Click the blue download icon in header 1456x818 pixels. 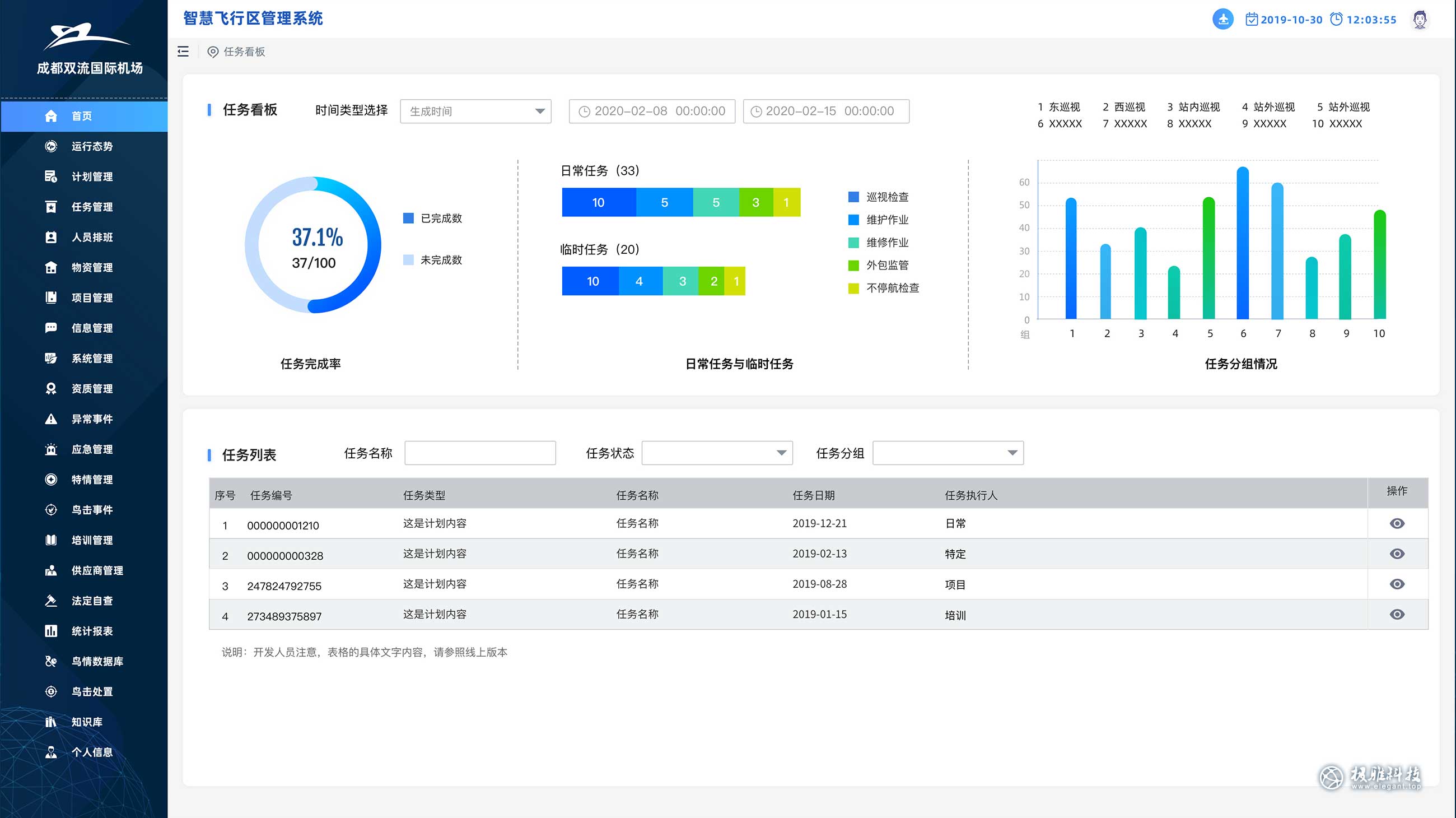[x=1222, y=19]
